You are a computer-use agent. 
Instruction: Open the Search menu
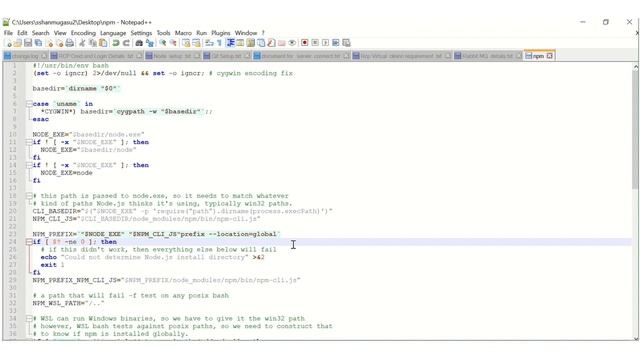pos(40,33)
